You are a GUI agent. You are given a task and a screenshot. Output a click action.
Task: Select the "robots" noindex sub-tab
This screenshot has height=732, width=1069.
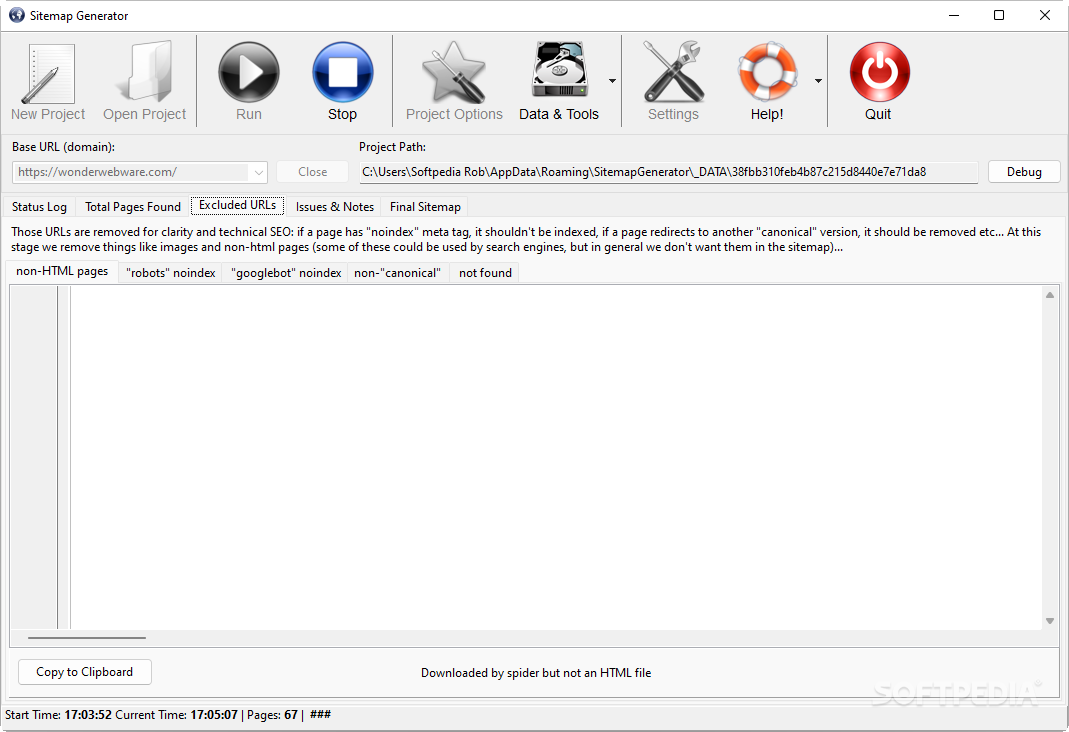click(170, 273)
